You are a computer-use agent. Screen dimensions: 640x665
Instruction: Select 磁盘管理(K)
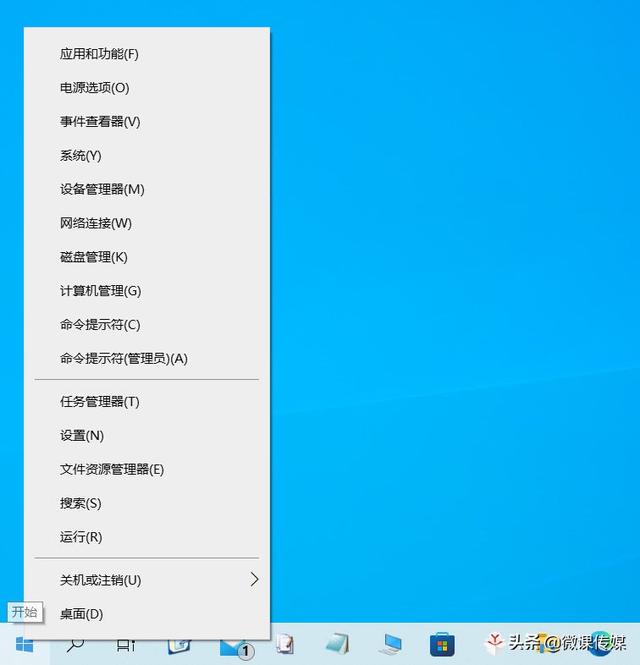(x=147, y=257)
